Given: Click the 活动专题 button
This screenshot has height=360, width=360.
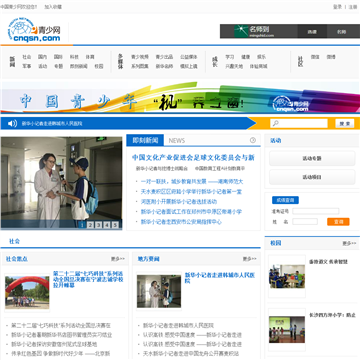Looking at the screenshot, I should click(x=312, y=158).
